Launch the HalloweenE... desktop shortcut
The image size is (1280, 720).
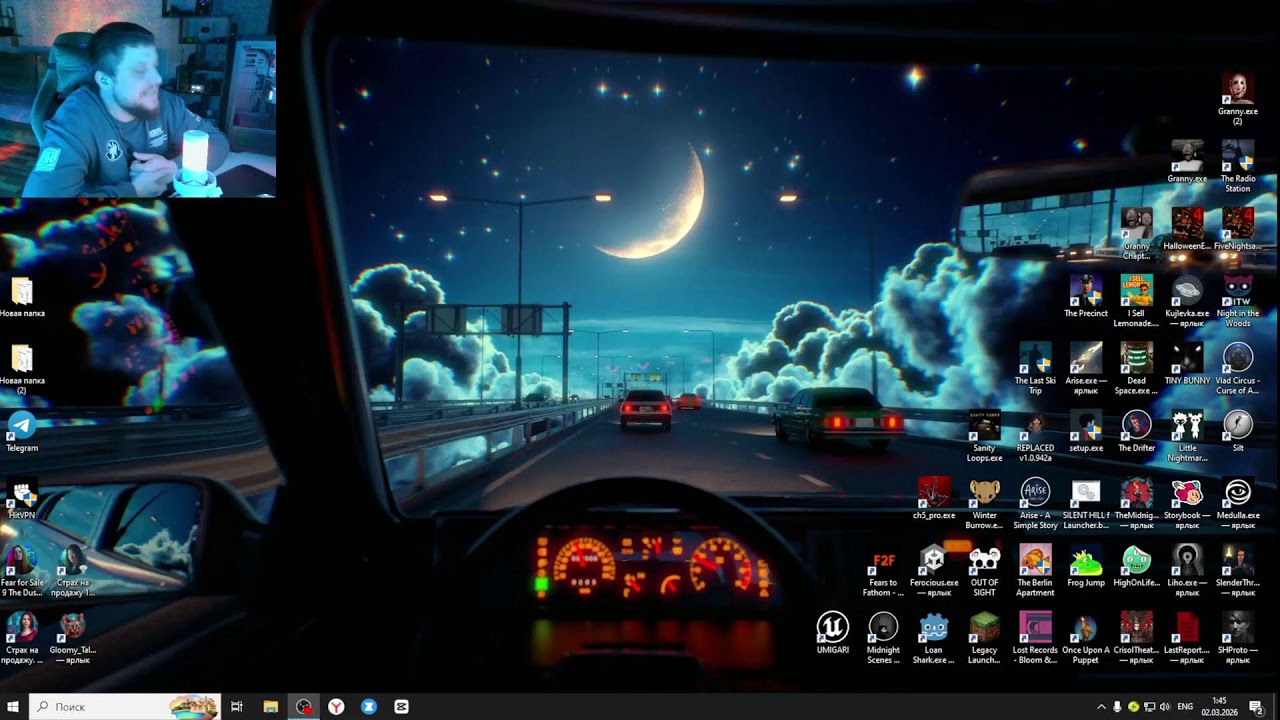[1187, 229]
